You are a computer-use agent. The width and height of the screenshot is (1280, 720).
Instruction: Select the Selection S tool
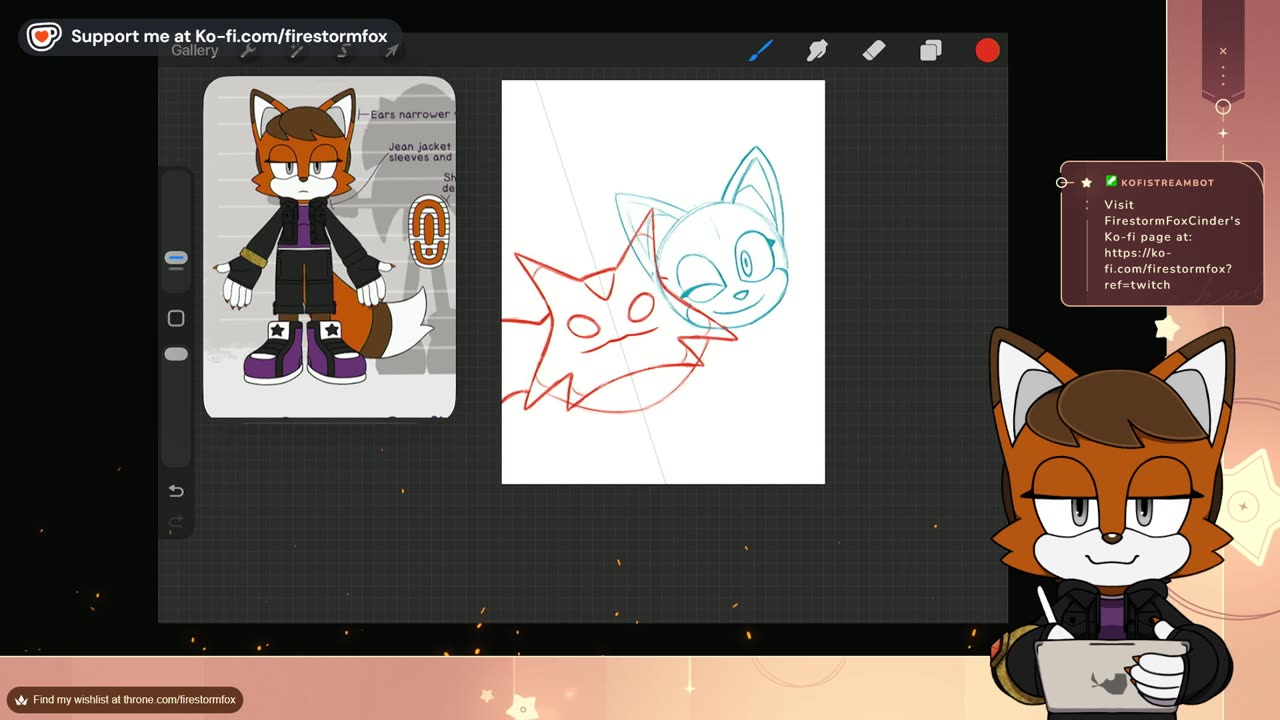point(344,50)
